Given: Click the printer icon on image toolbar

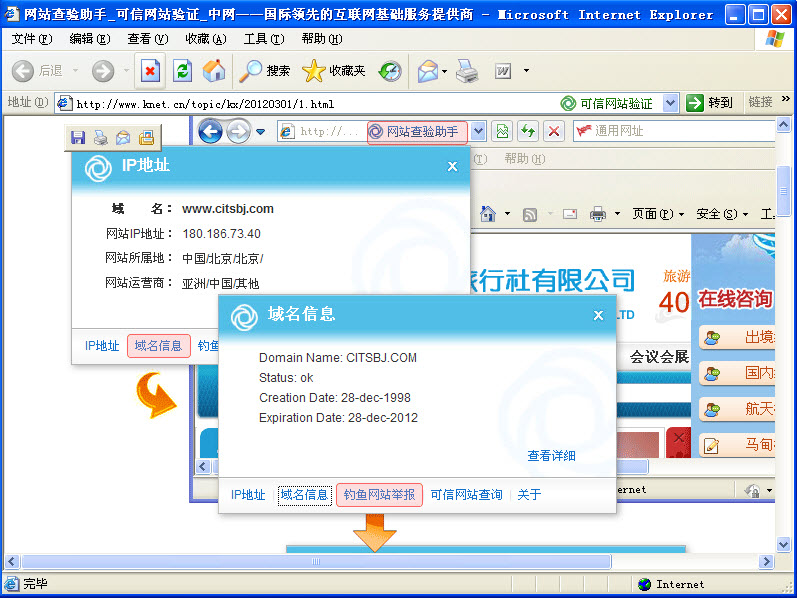Looking at the screenshot, I should pyautogui.click(x=101, y=137).
